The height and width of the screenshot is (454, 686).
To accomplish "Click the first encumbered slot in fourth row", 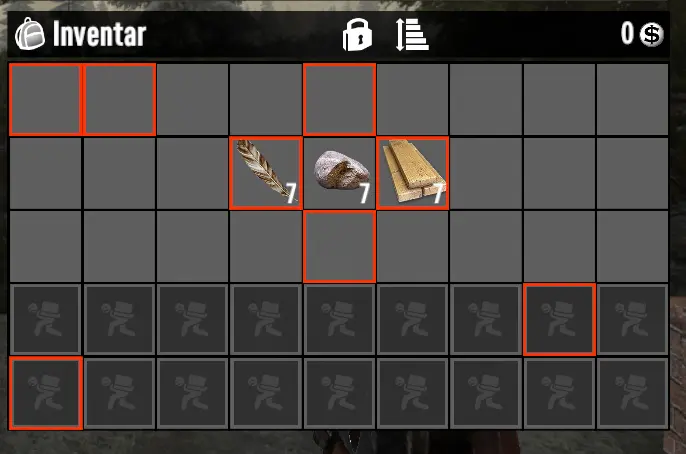I will point(46,320).
